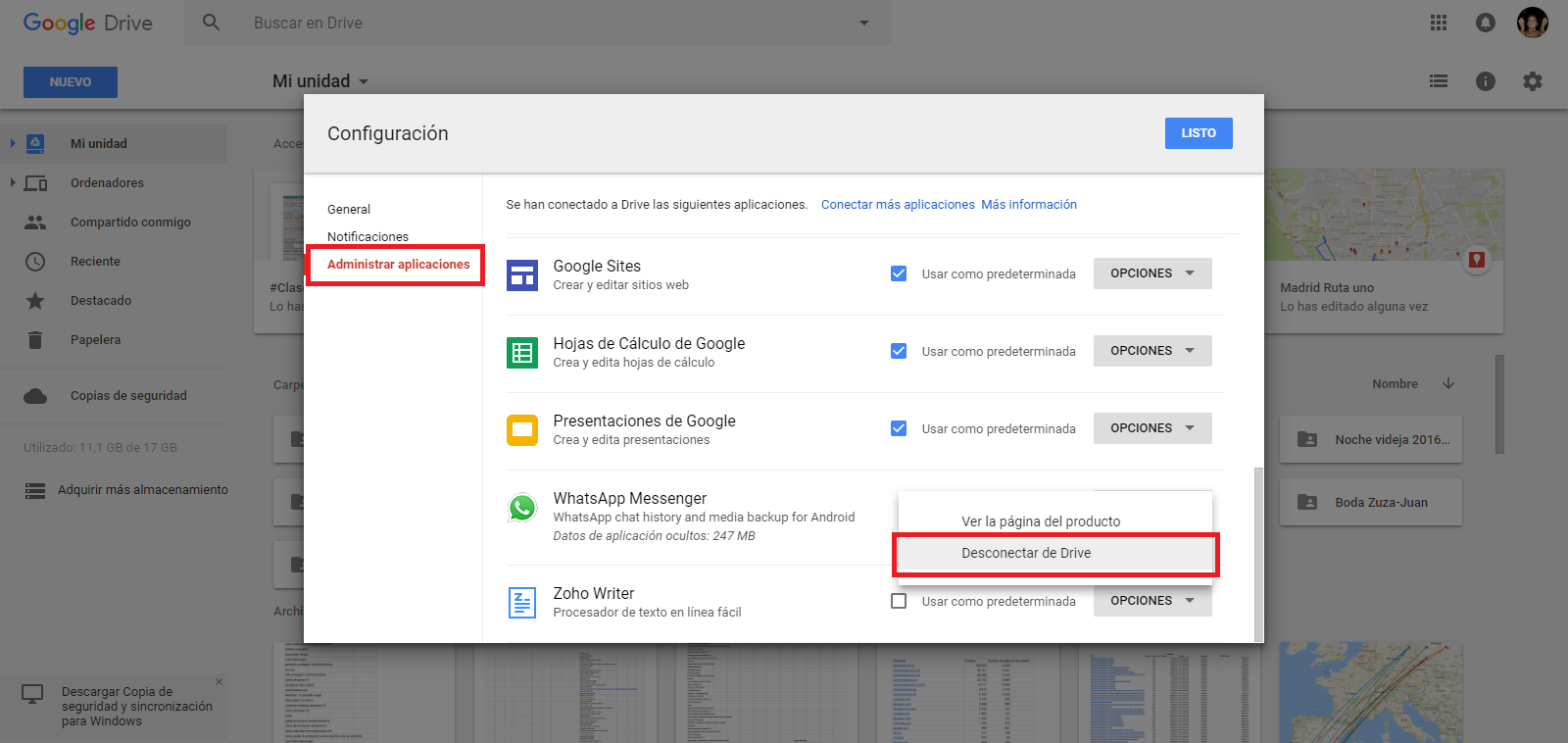Dismiss the Descargar Copia de seguridad notice
Viewport: 1568px width, 743px height.
click(219, 681)
